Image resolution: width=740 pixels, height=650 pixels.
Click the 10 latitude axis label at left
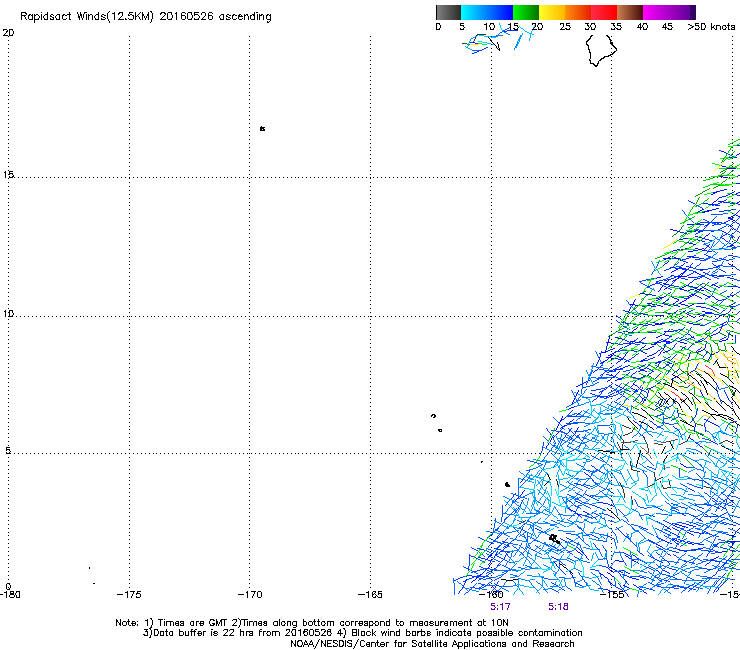click(x=8, y=313)
